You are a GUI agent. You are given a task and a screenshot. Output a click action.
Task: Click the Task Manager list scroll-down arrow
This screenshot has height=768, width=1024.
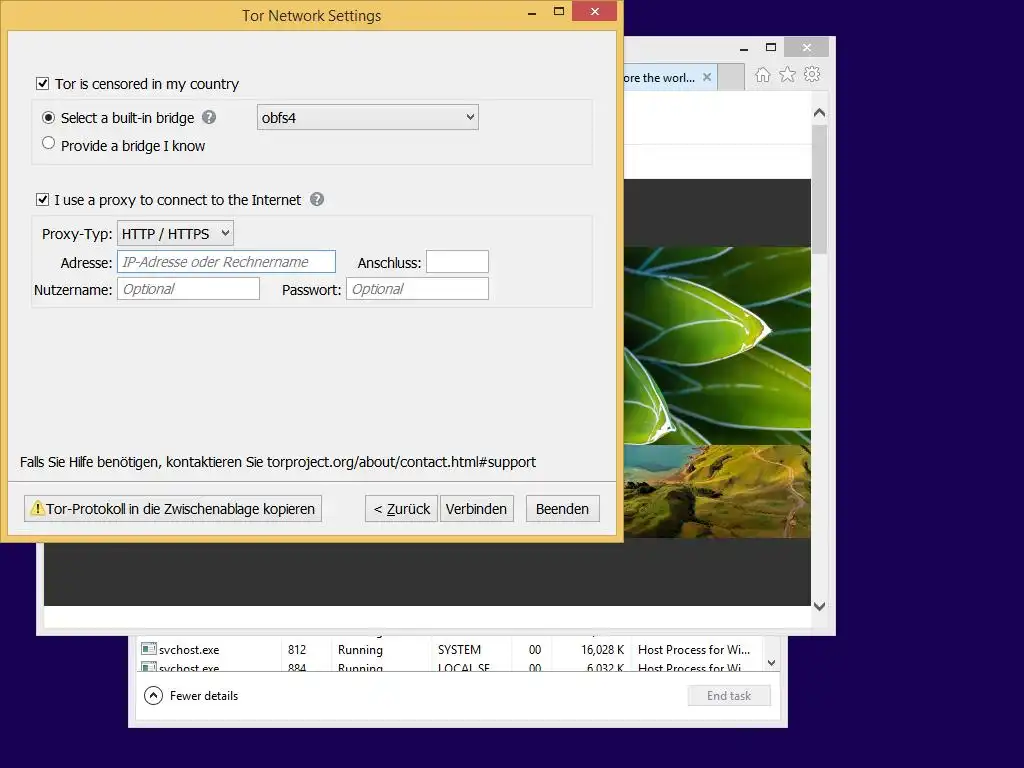click(x=771, y=663)
